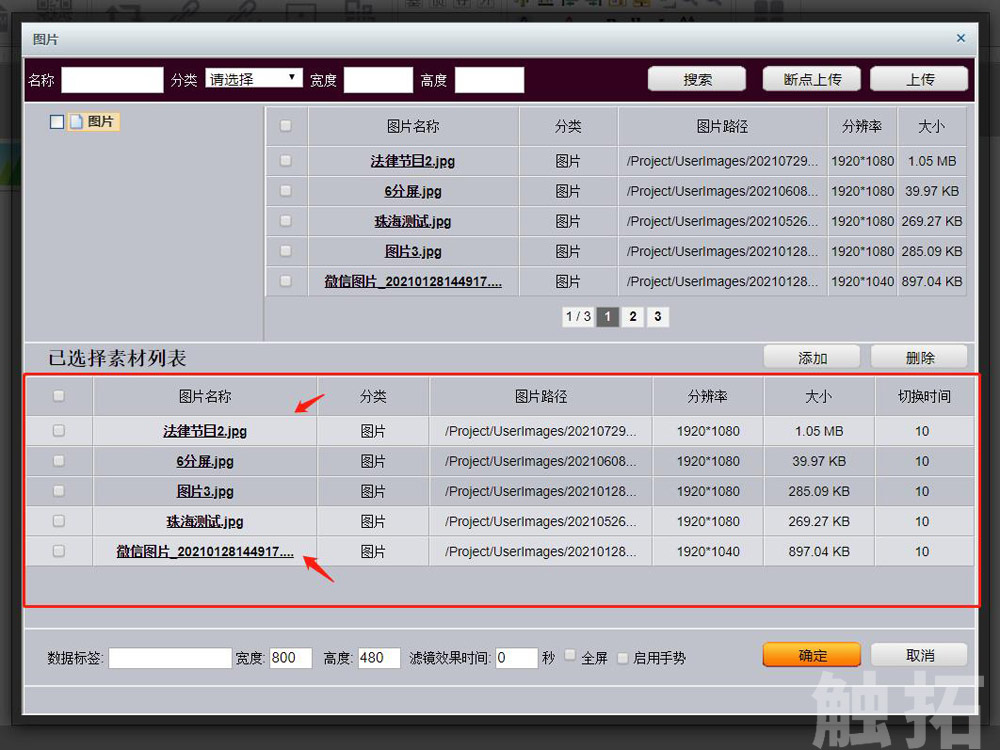Check upper table row 图片3.jpg
1000x750 pixels.
pos(286,251)
